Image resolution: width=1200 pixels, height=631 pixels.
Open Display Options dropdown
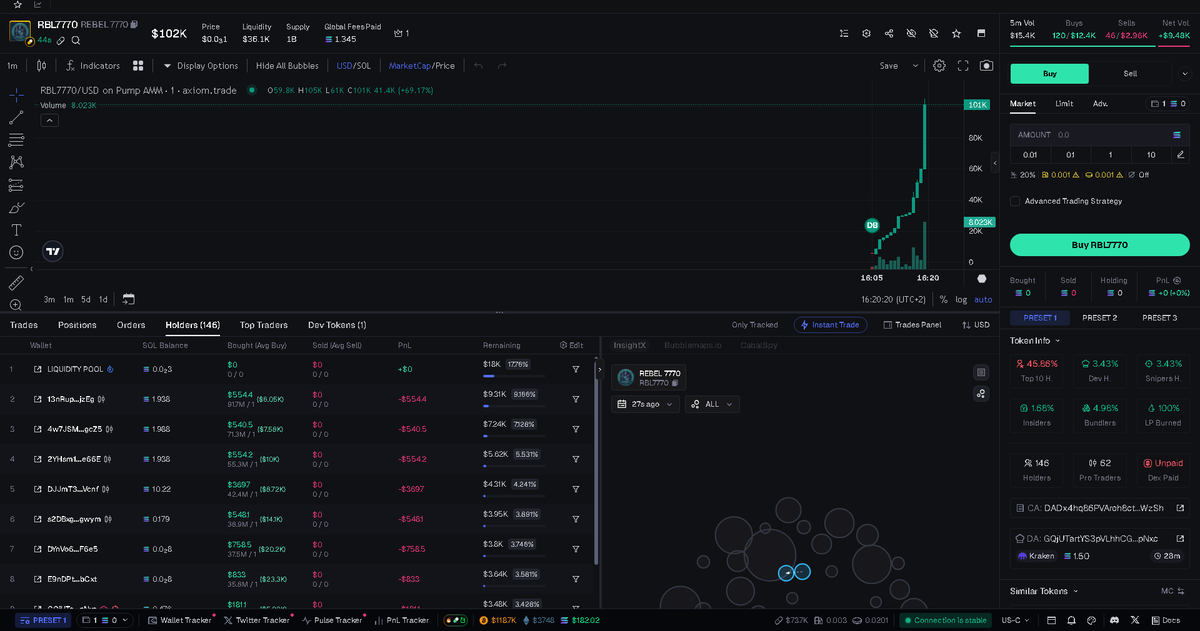(201, 66)
